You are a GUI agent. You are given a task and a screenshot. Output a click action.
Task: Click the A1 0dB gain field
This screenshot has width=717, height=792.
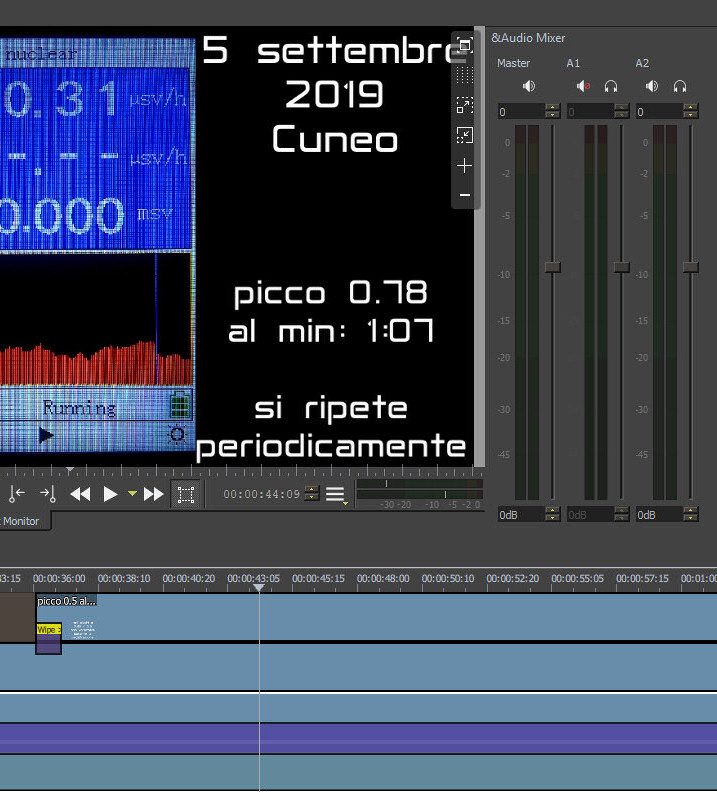click(590, 515)
